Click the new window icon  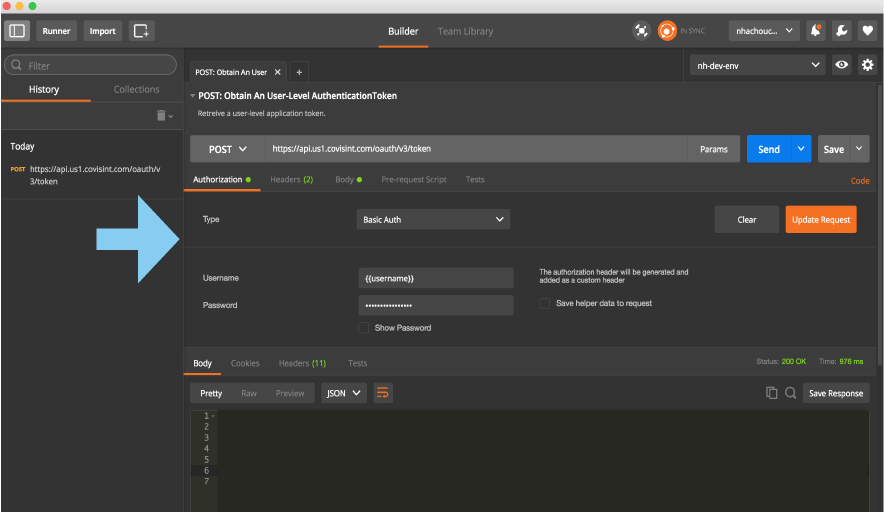point(141,31)
